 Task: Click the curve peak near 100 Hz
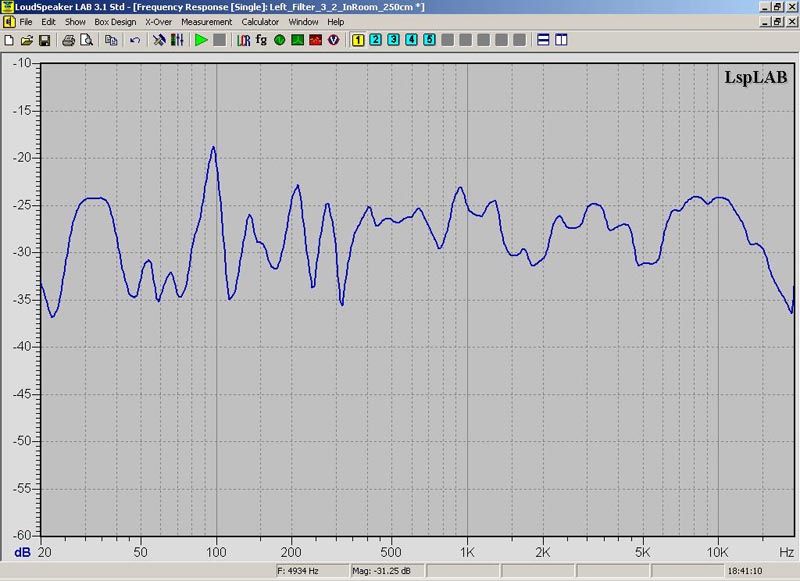[x=213, y=147]
